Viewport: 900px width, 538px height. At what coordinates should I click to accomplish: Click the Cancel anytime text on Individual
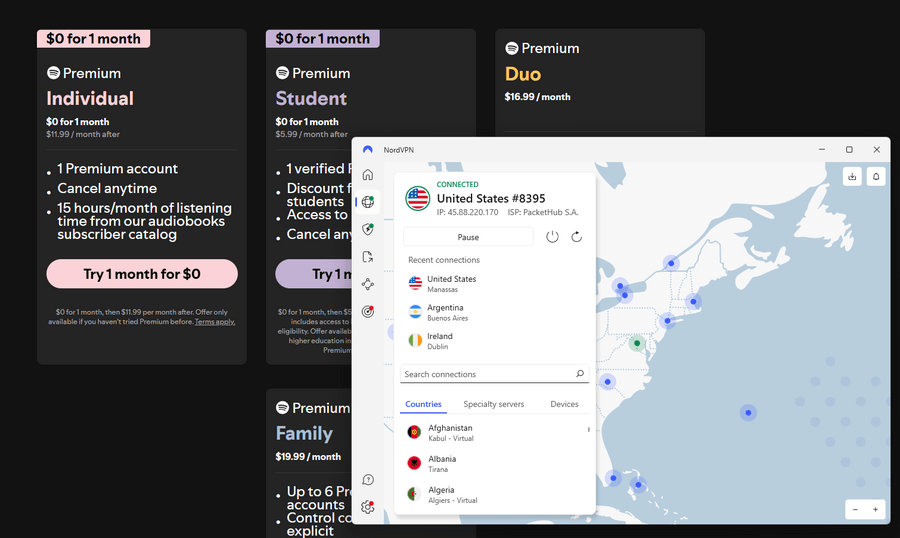[x=107, y=188]
